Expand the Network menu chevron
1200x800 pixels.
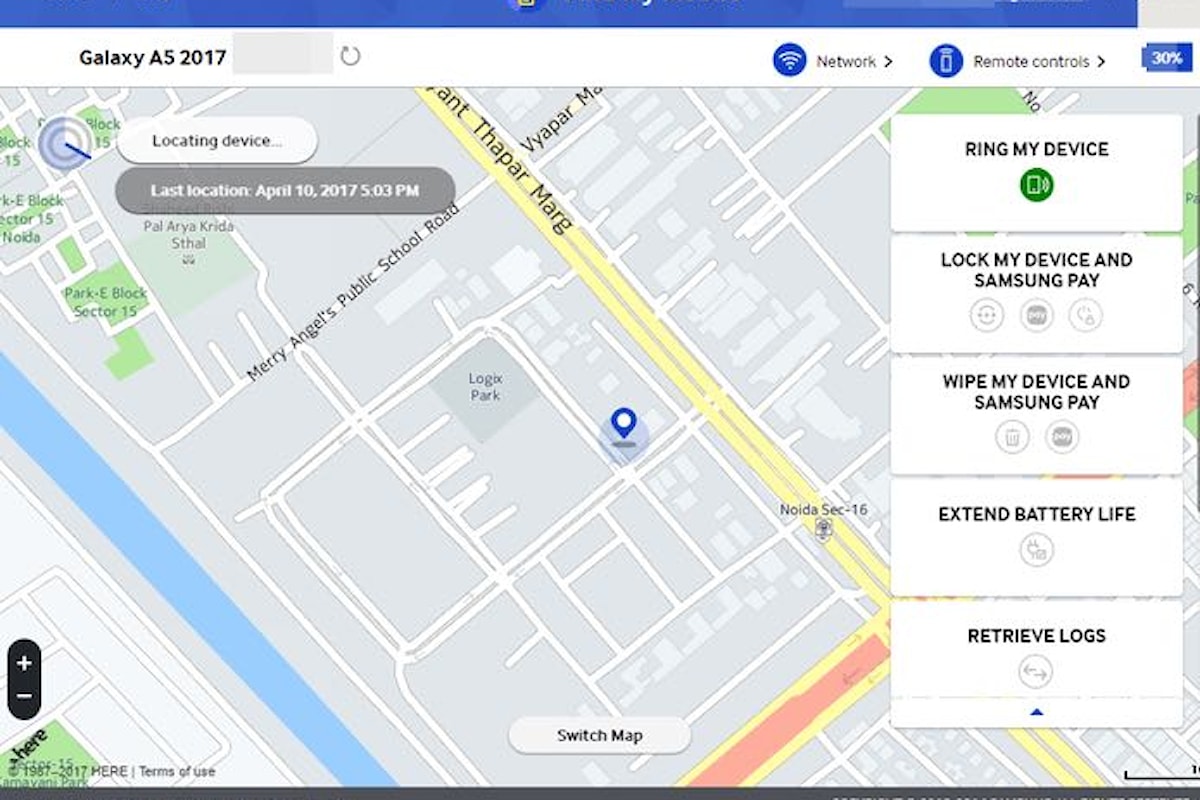point(888,62)
